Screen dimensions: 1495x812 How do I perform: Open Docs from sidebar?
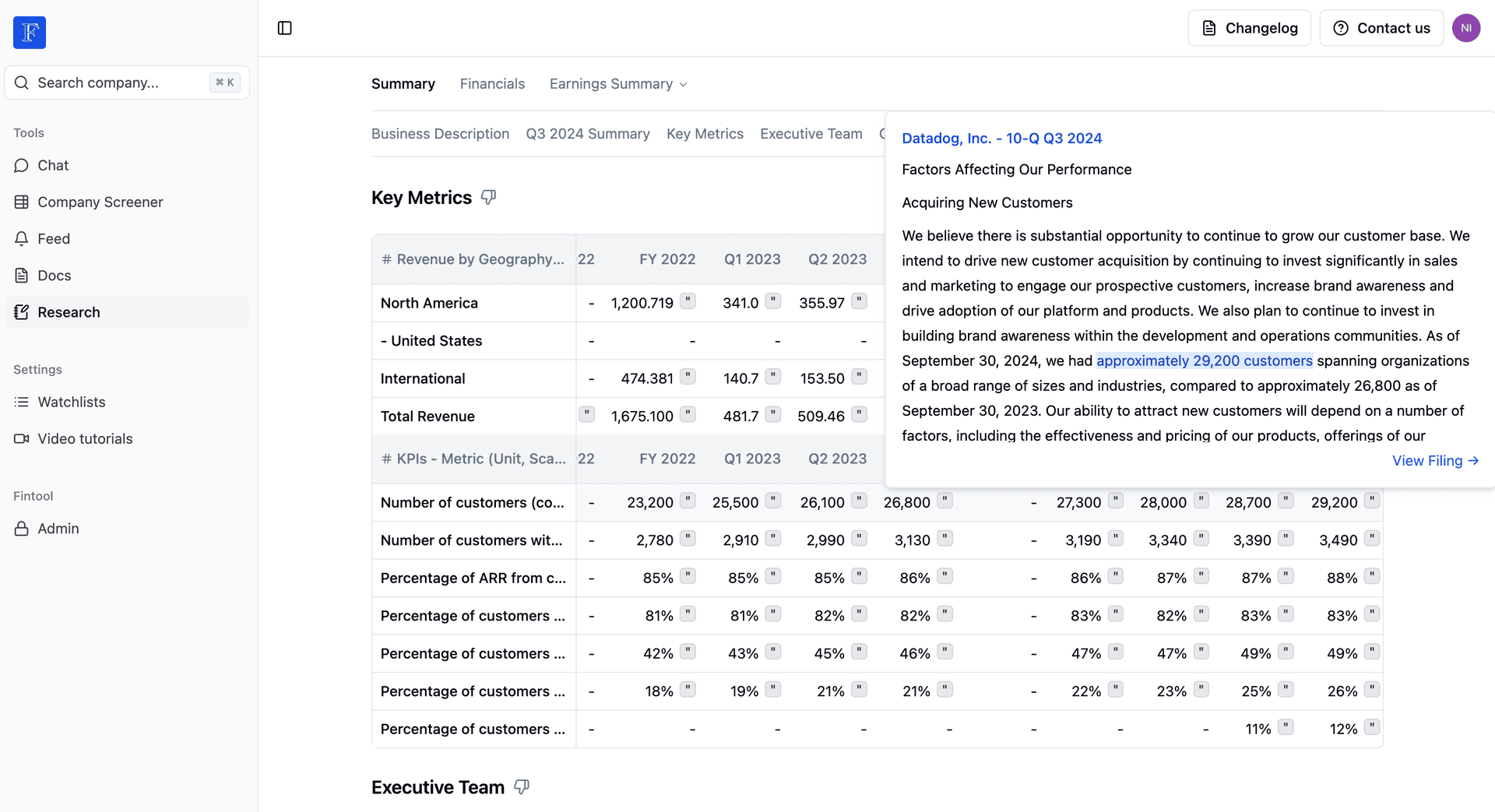(127, 275)
